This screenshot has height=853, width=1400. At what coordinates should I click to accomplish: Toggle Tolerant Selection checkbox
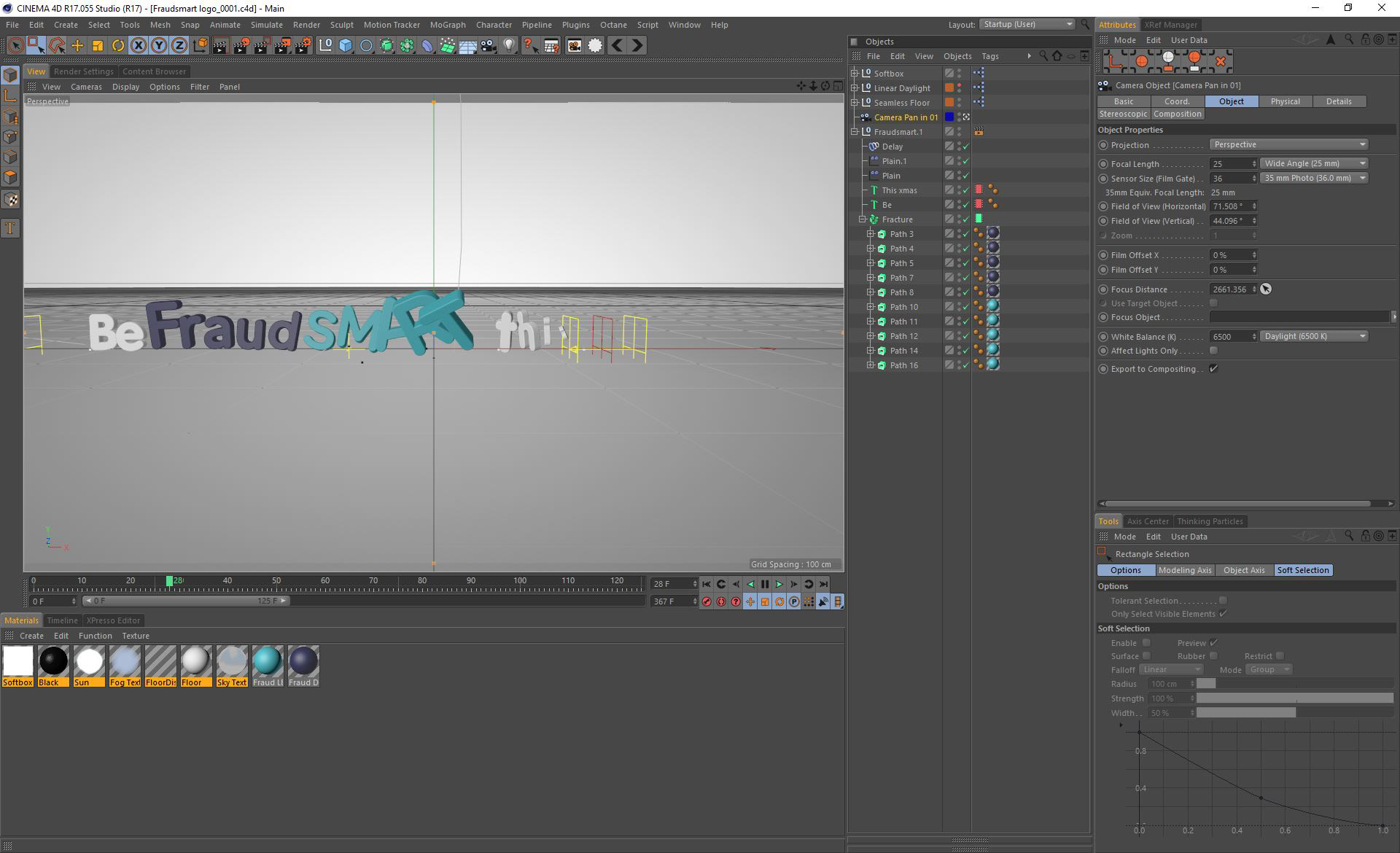[x=1223, y=601]
